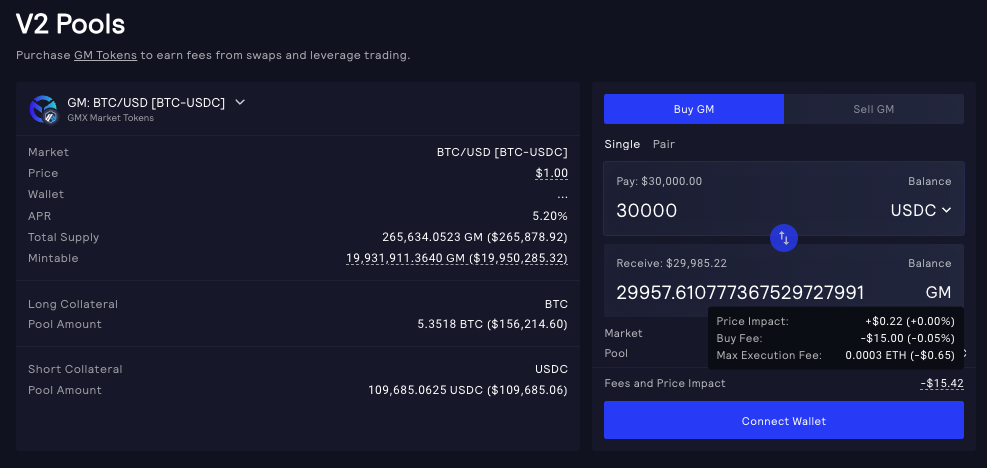Click the Max Execution Fee 0.0003 ETH row
987x468 pixels.
point(835,355)
